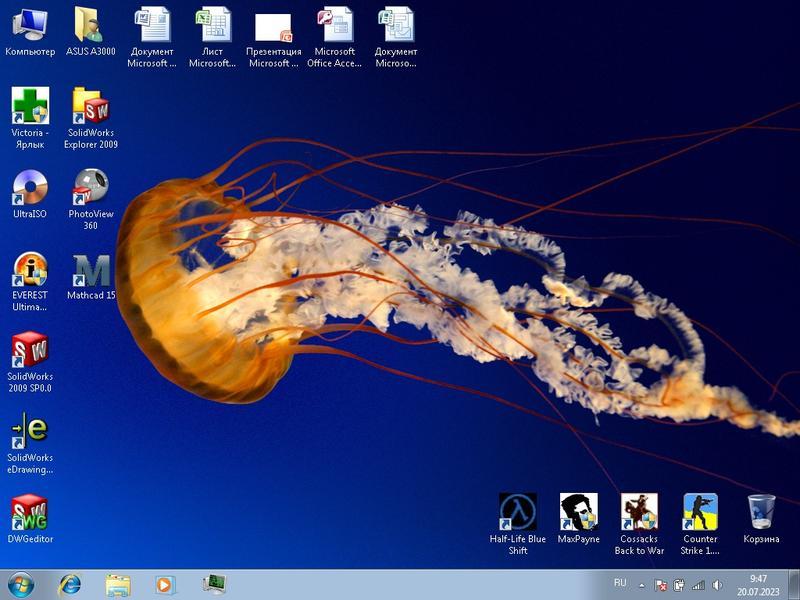This screenshot has height=600, width=800.
Task: Select the MaxPayne game icon
Action: (578, 513)
